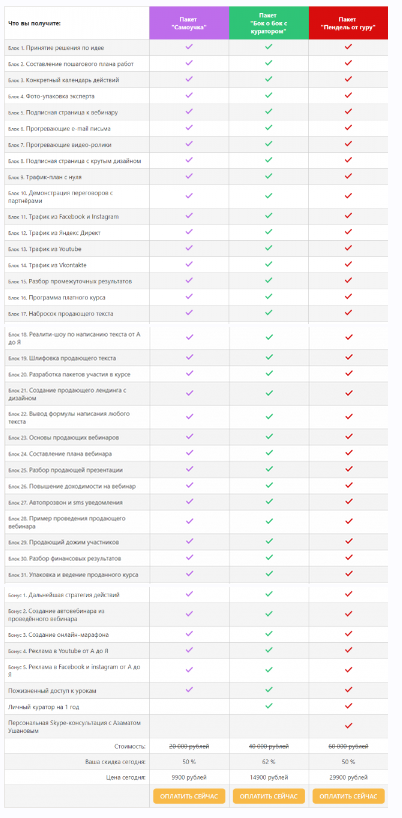Click ОПЛАТИТЬ СЕЙЧАС under 14900 рублей

coord(269,796)
